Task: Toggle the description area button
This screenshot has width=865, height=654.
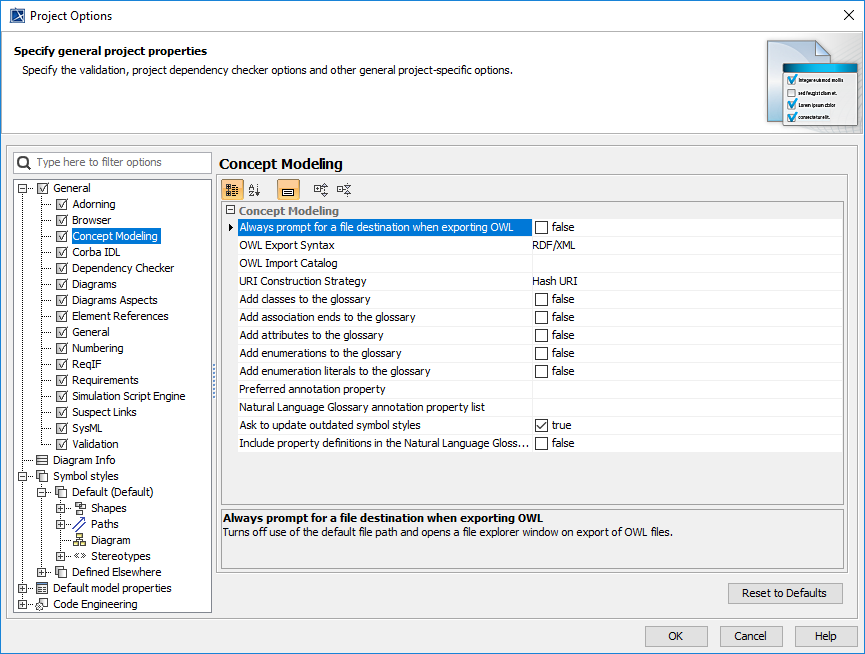Action: coord(288,189)
